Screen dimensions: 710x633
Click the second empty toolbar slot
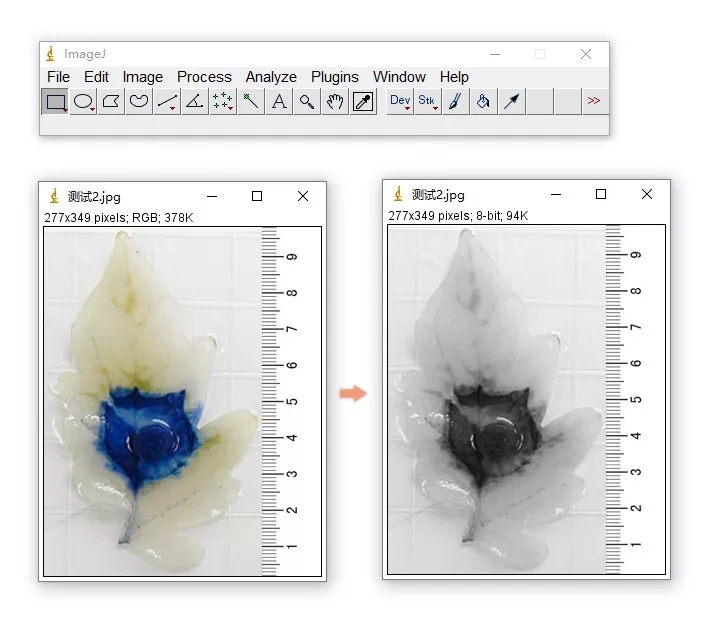568,101
